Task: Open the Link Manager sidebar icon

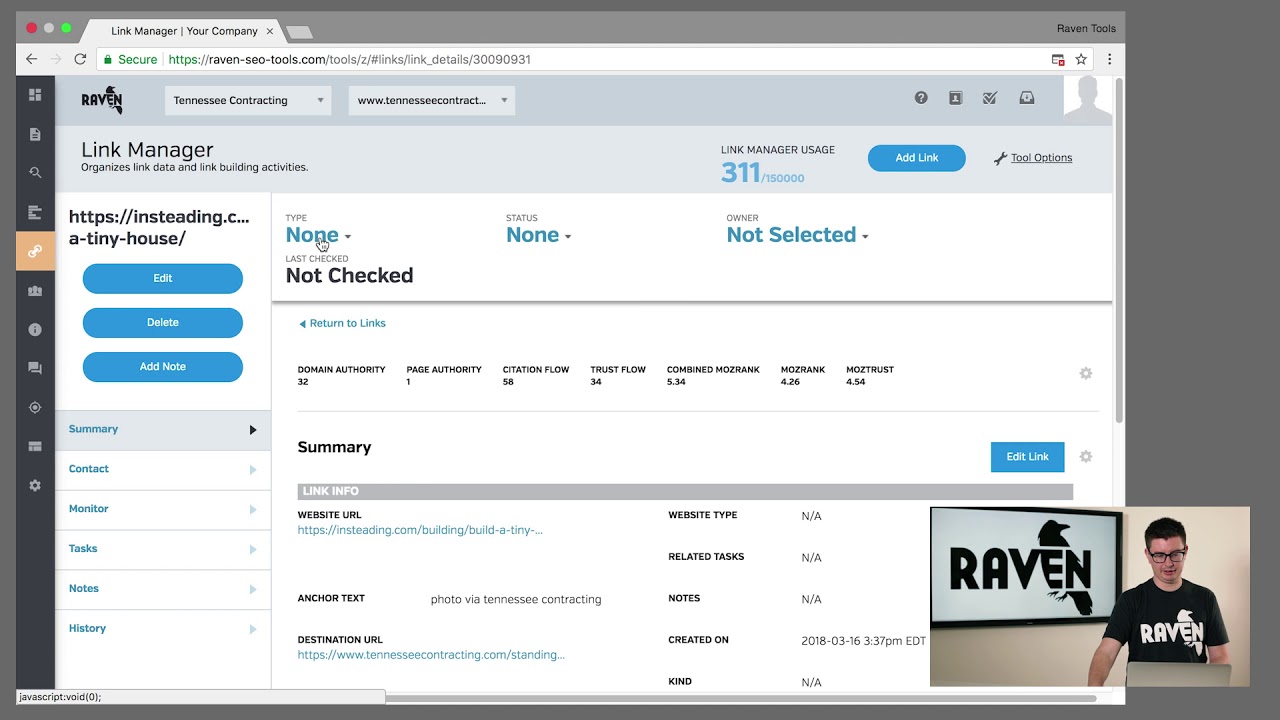Action: point(35,251)
